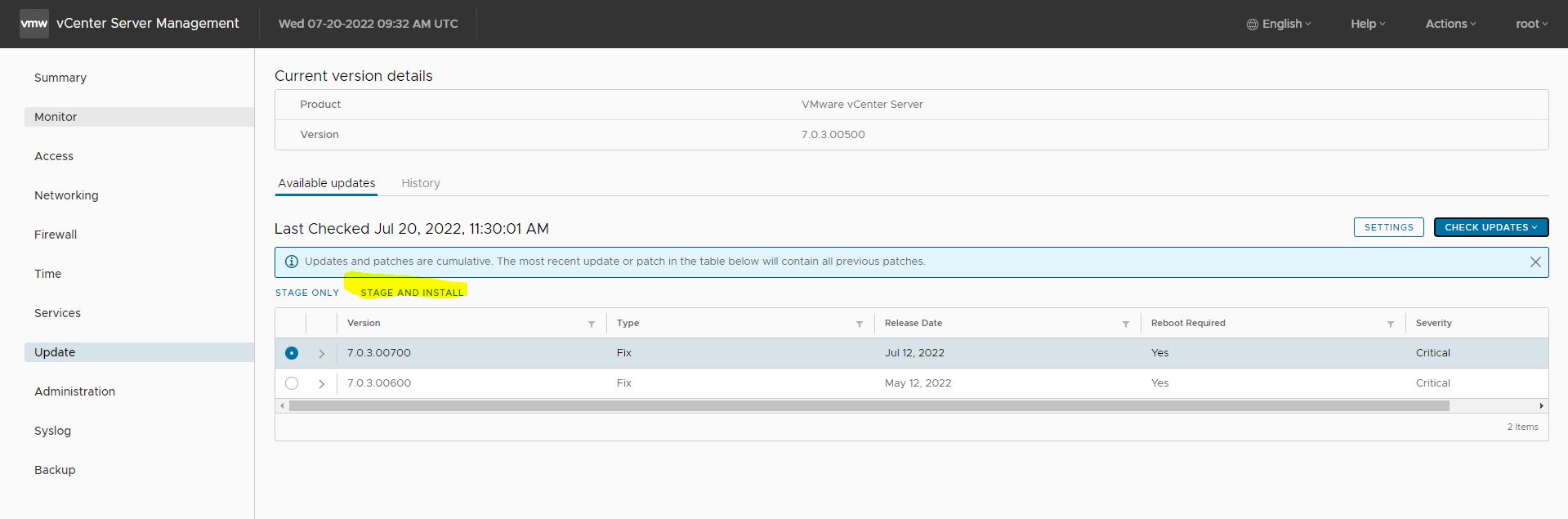The width and height of the screenshot is (1568, 519).
Task: Click the May 12, 2022 release date
Action: click(918, 383)
